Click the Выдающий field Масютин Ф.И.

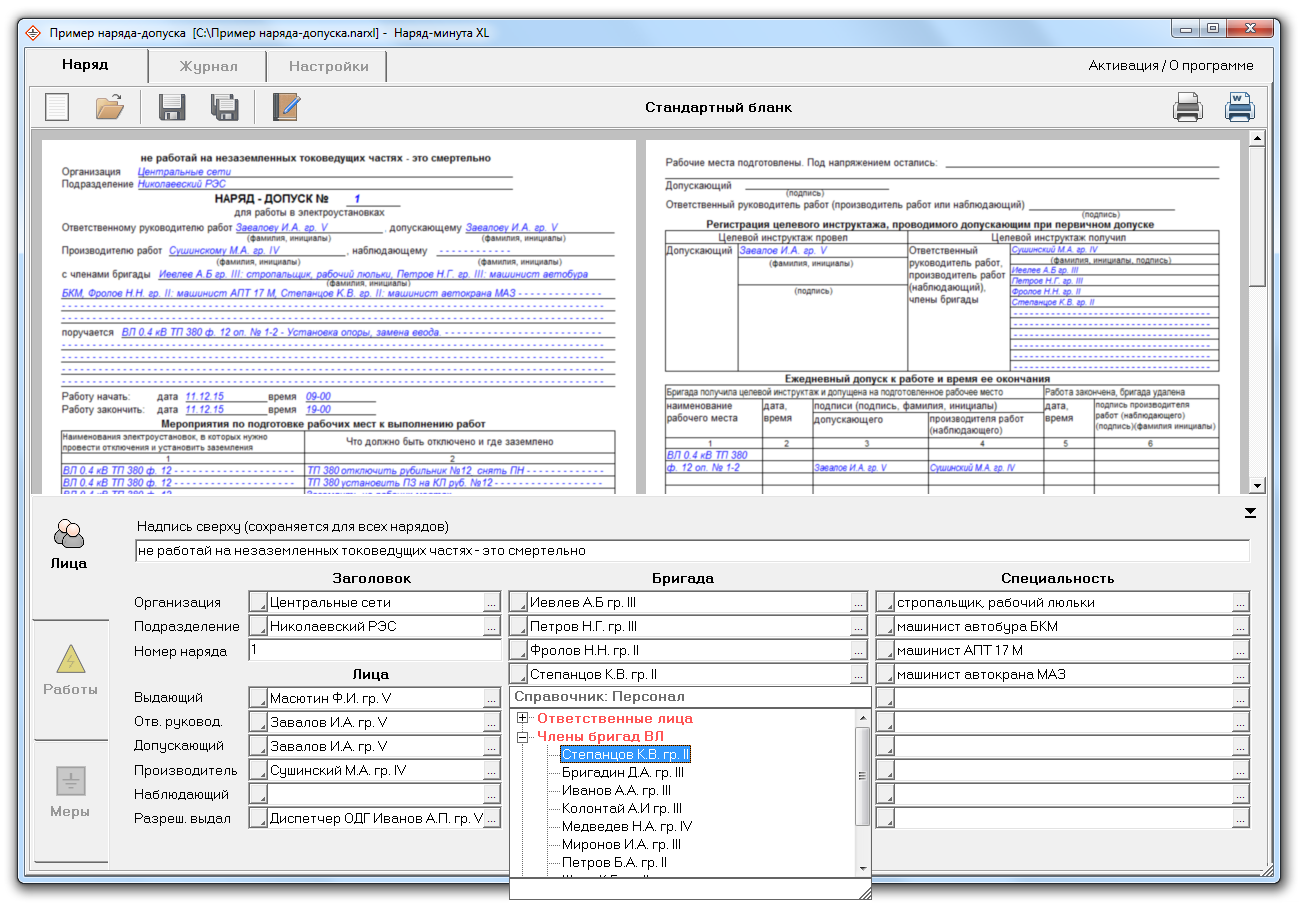click(x=375, y=698)
